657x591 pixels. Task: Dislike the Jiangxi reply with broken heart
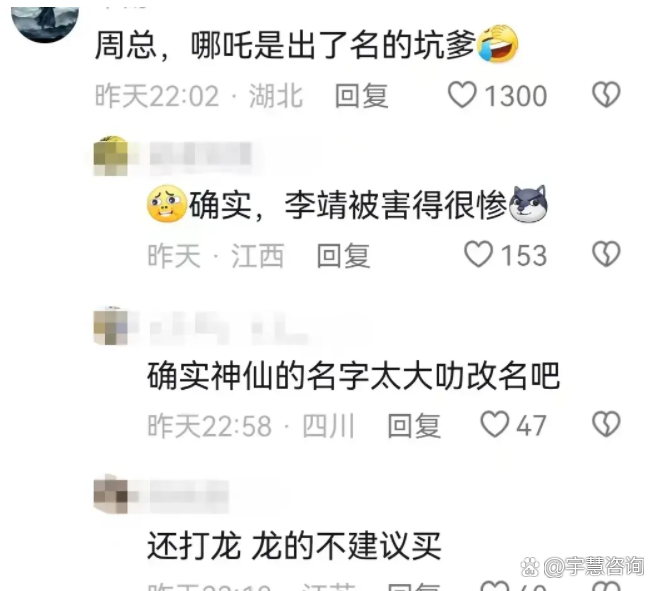[x=606, y=254]
